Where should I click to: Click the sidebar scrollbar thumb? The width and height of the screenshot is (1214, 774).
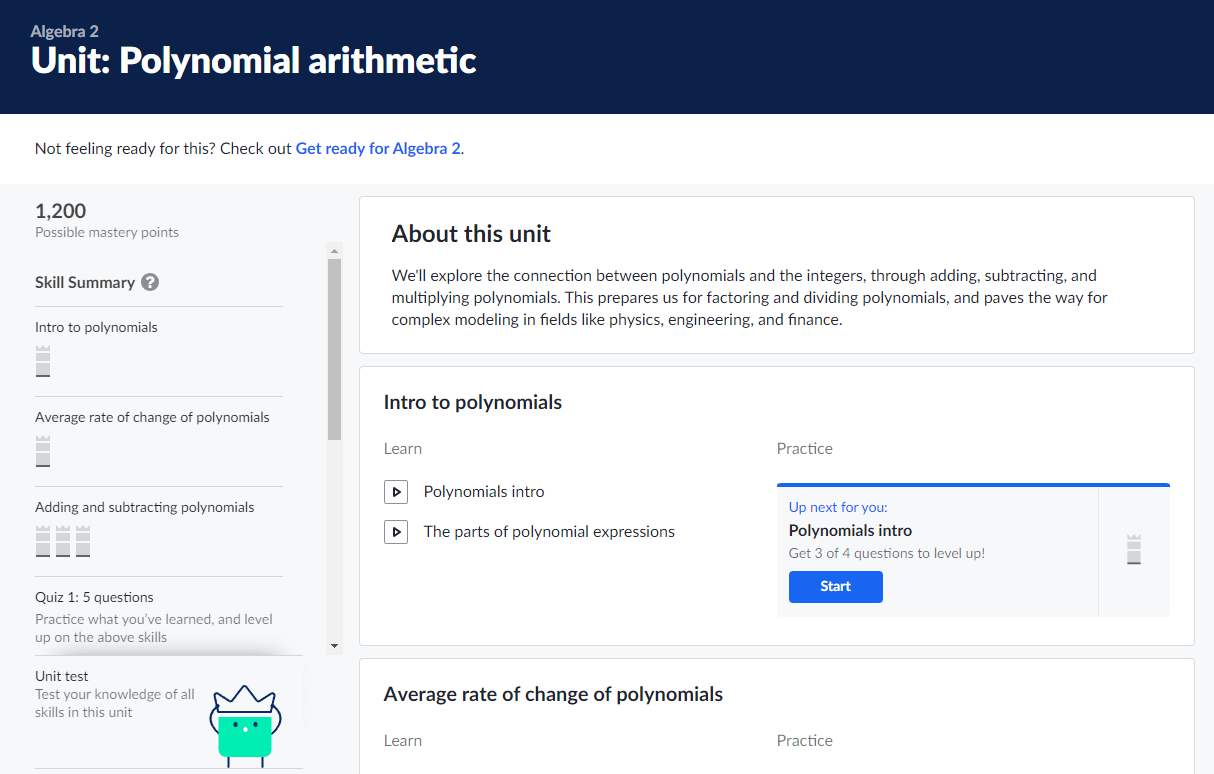coord(334,350)
